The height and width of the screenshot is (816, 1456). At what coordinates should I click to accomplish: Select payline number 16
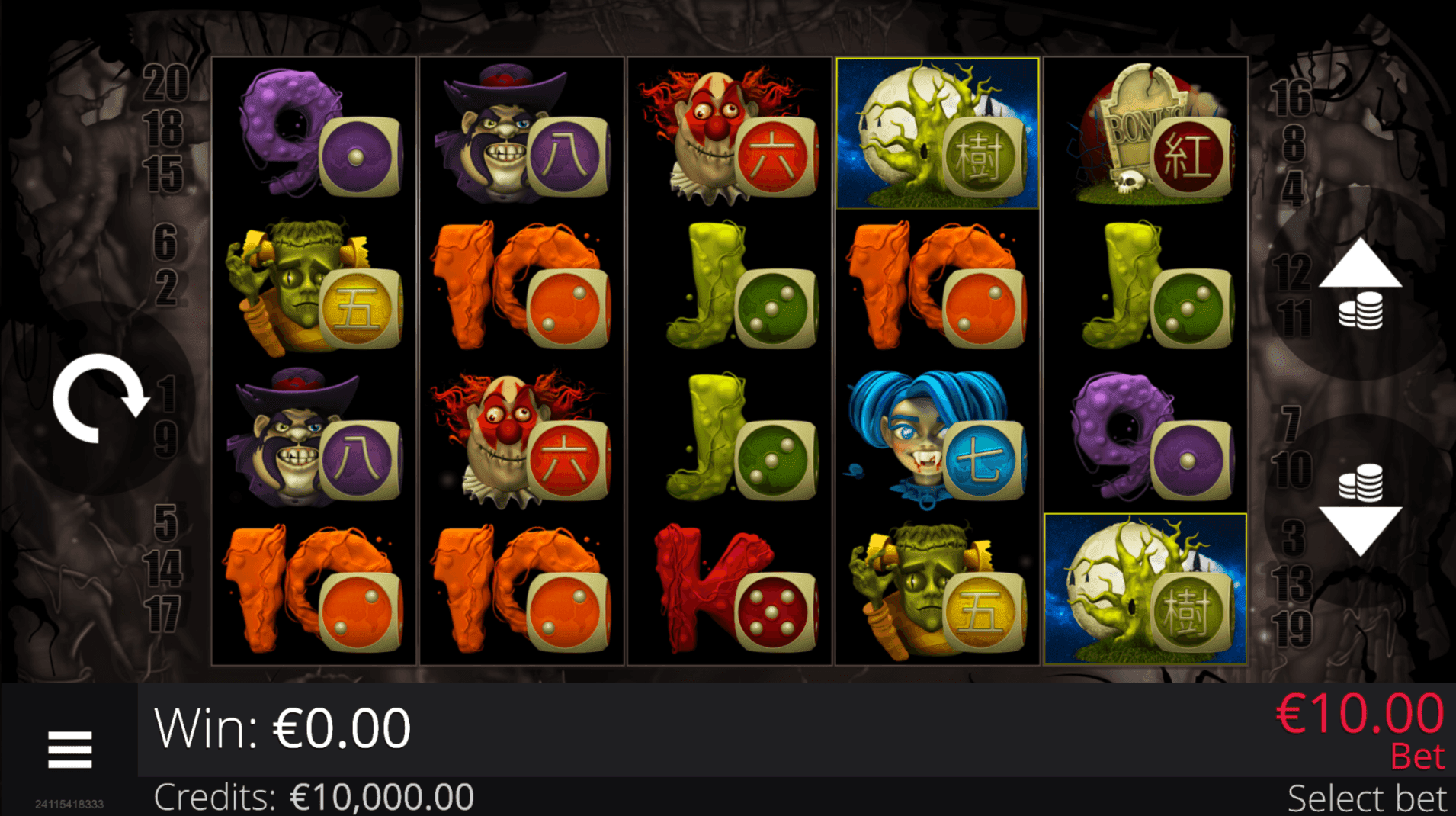point(1291,98)
